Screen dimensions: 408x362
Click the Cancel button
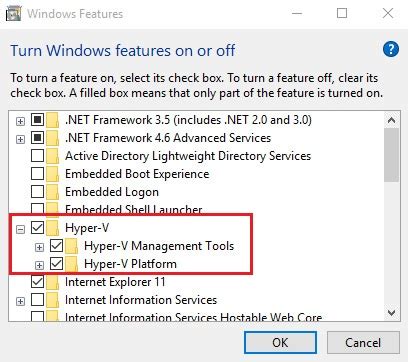363,342
